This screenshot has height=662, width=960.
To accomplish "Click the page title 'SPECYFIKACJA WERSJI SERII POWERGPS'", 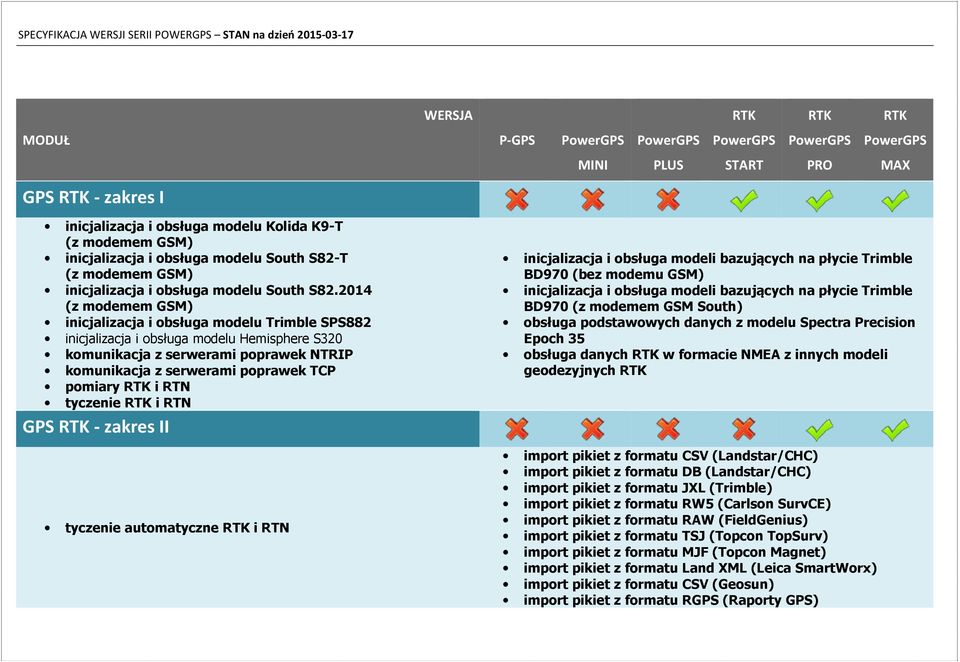I will tap(114, 35).
